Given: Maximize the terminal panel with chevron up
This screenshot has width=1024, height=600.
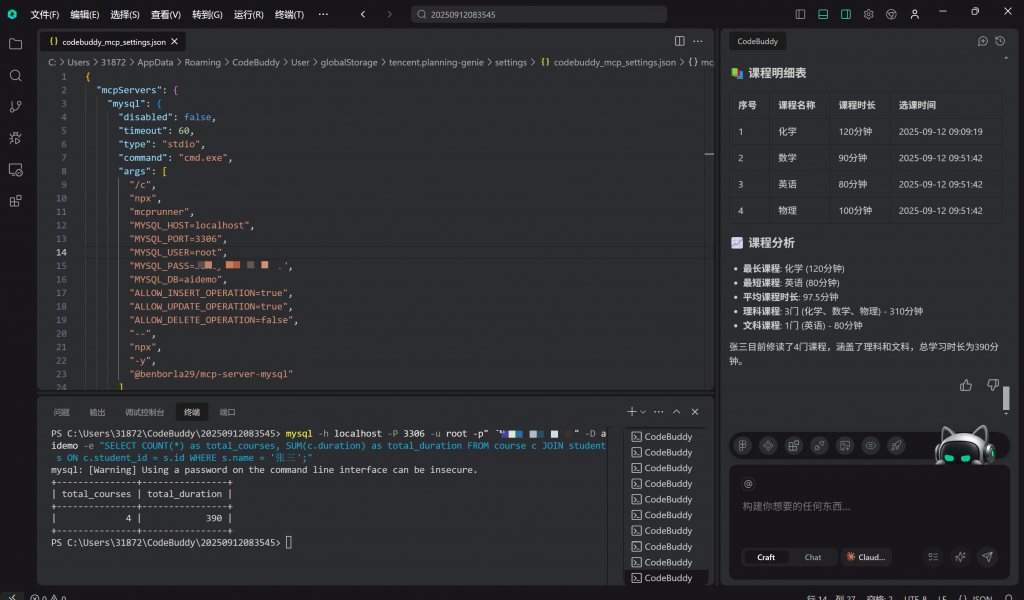Looking at the screenshot, I should 676,412.
